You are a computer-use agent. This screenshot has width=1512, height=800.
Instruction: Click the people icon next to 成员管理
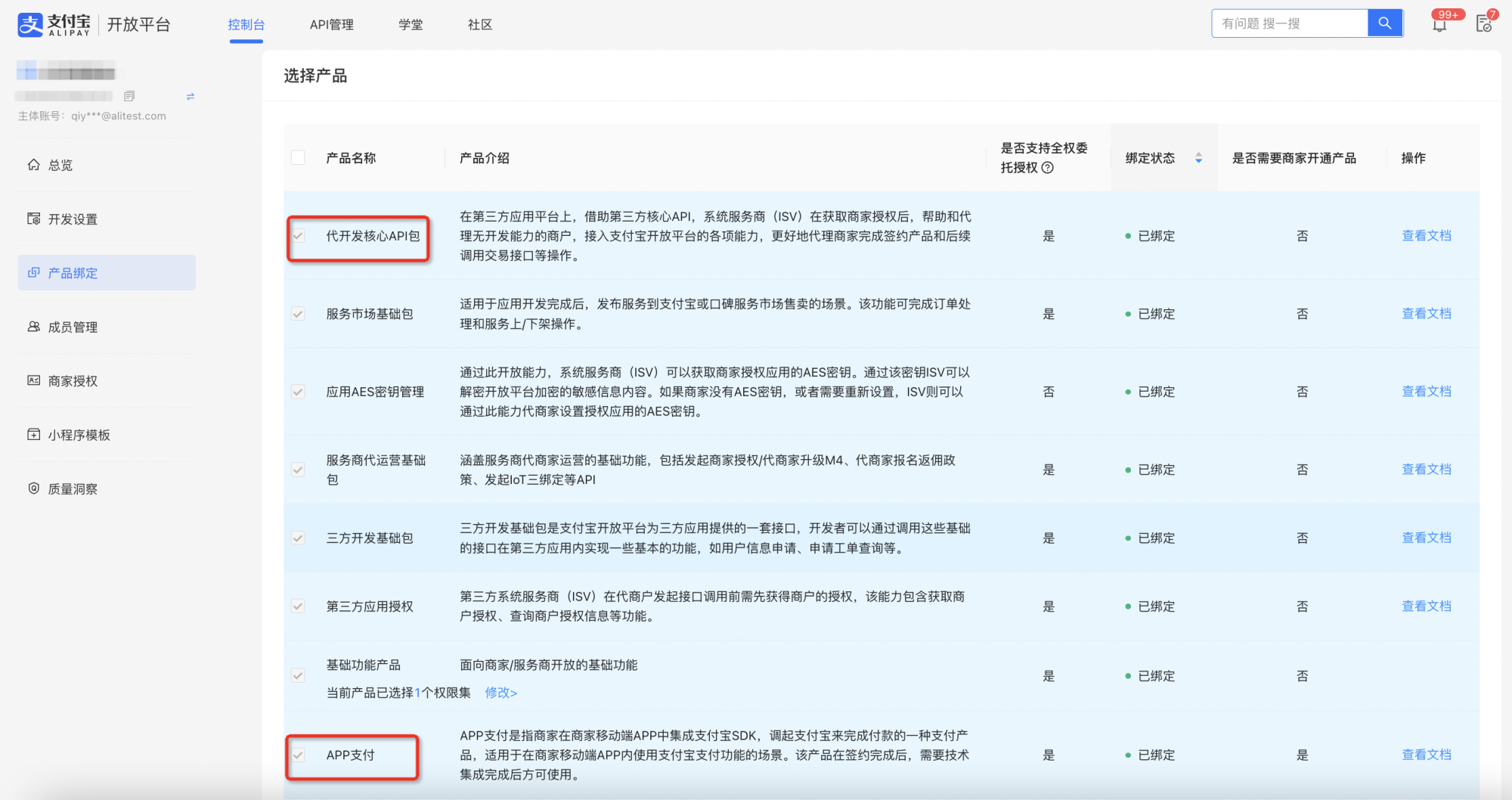(x=33, y=327)
